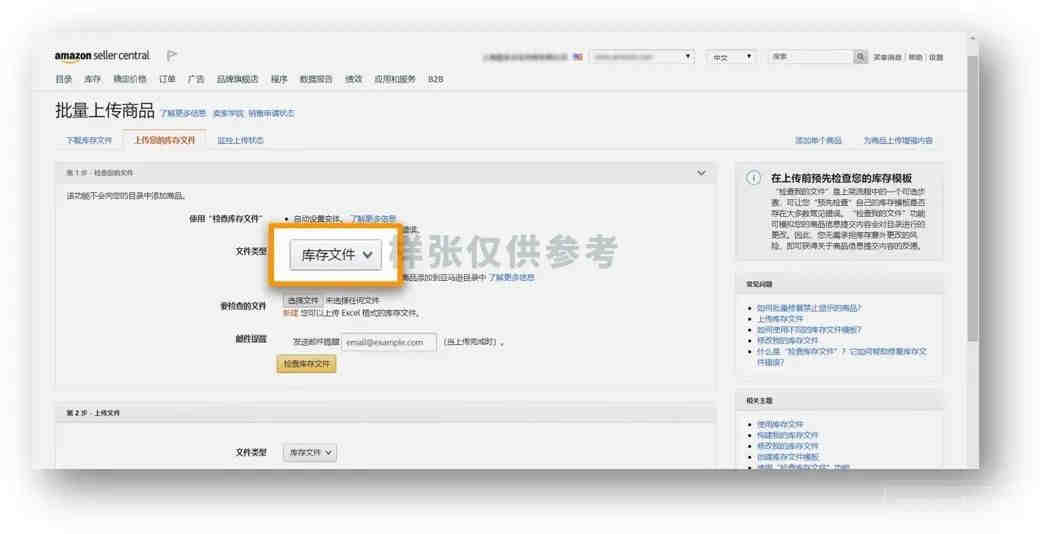Open FAQ link 如何使用下列的库存文件模板?
This screenshot has width=1044, height=534.
pos(809,330)
